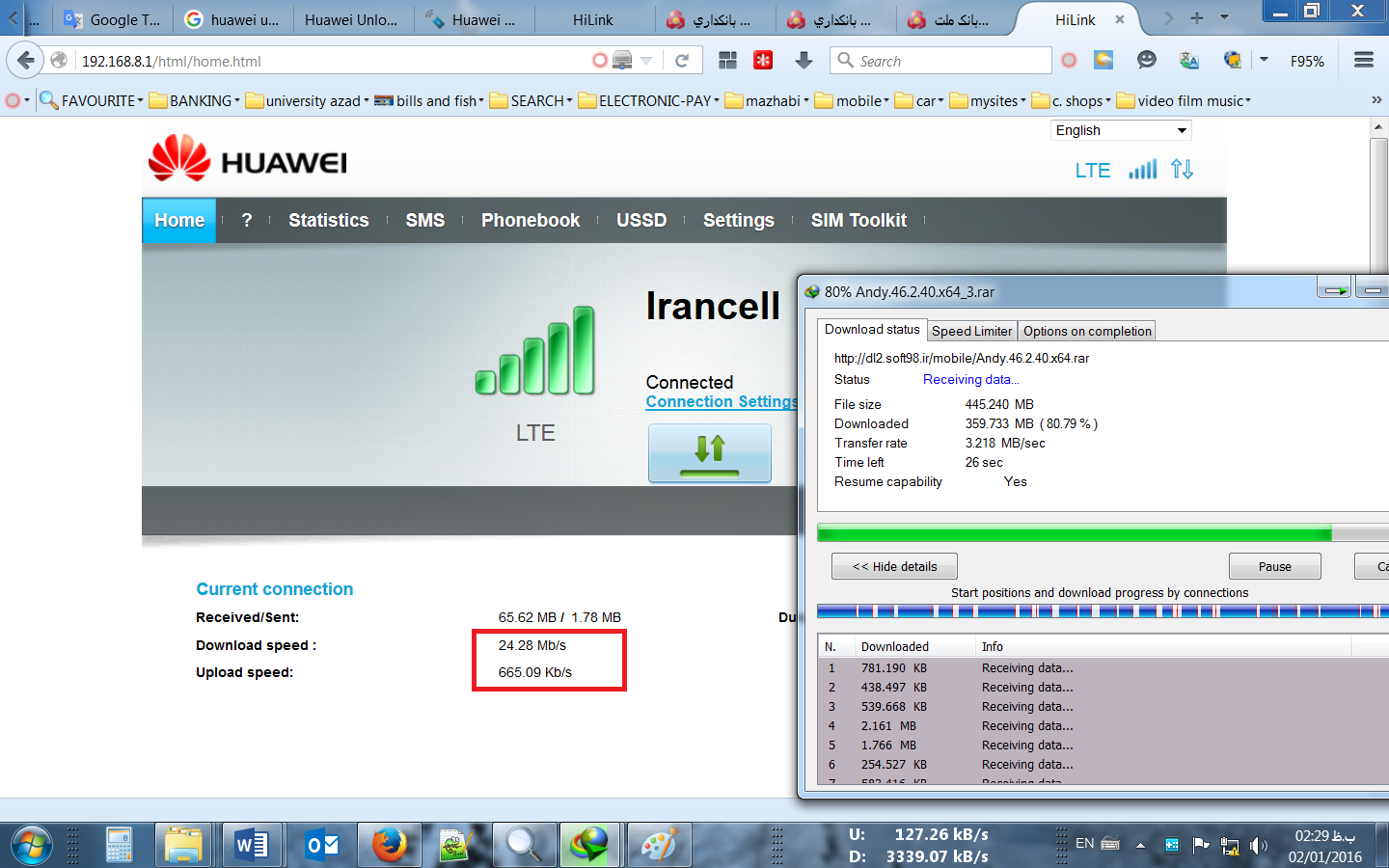Expand the mobile bookmarks folder
The width and height of the screenshot is (1389, 868).
coord(851,100)
